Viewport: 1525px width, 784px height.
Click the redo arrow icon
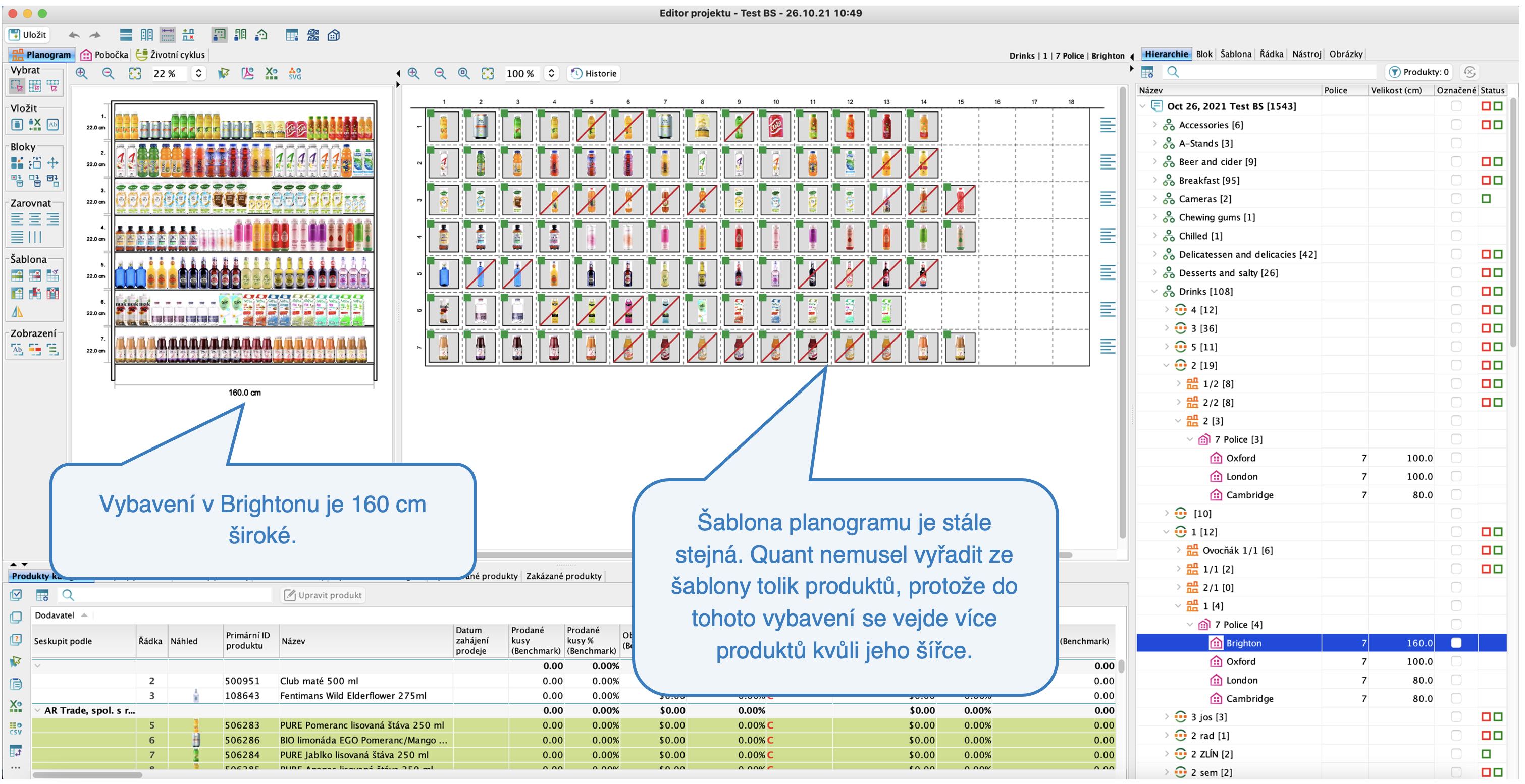click(95, 35)
